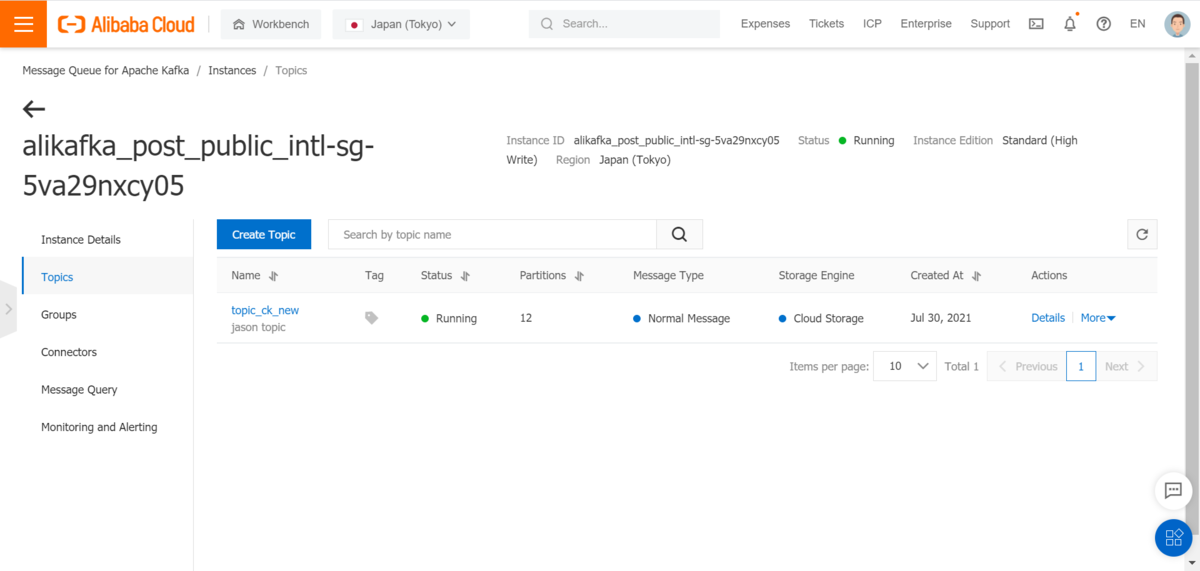Switch language via EN selector
This screenshot has height=571, width=1200.
pyautogui.click(x=1138, y=24)
